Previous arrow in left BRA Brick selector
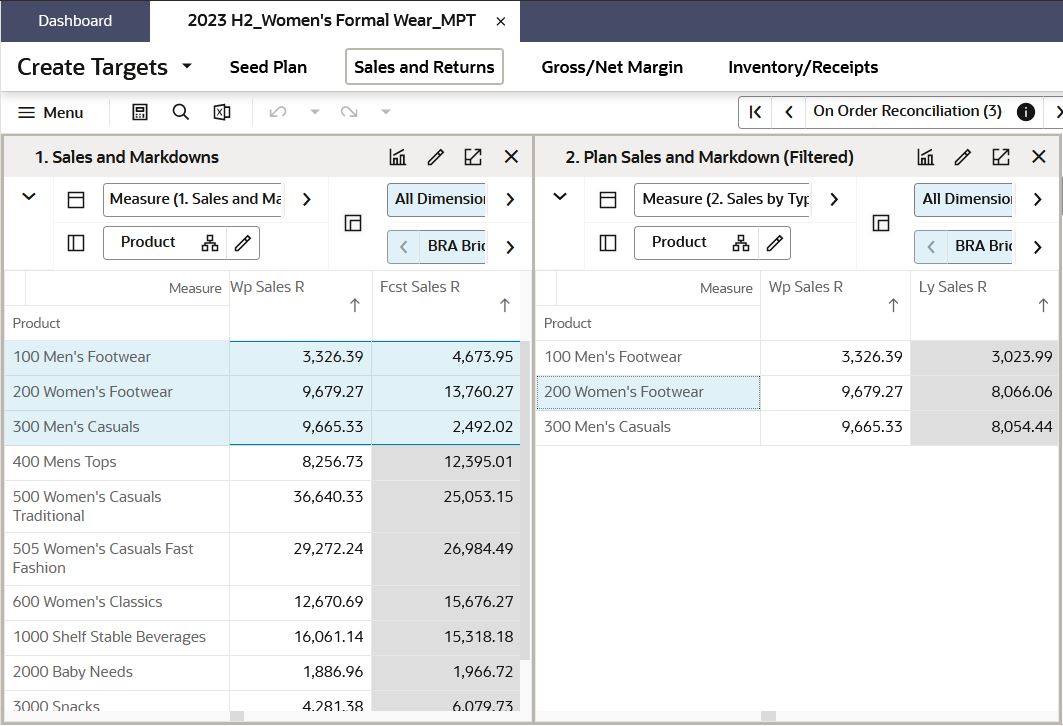Image resolution: width=1063 pixels, height=726 pixels. click(x=403, y=247)
